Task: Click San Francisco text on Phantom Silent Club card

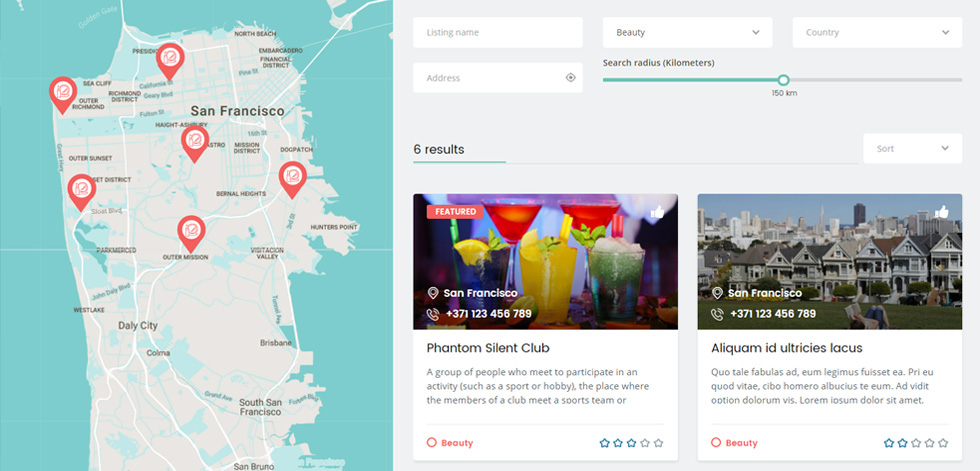Action: (481, 293)
